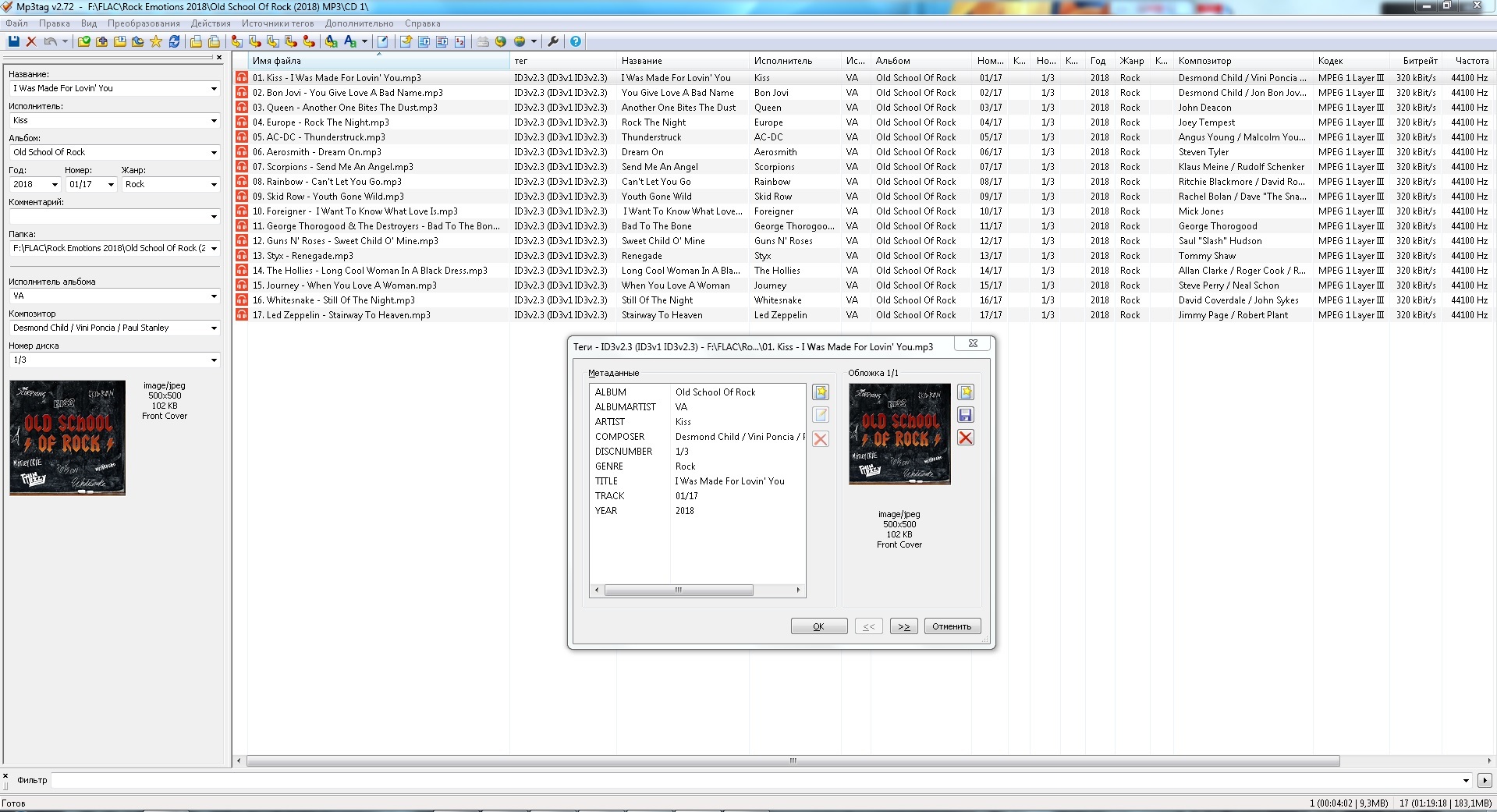Expand the Жанр dropdown showing Rock
This screenshot has width=1497, height=812.
click(x=214, y=185)
